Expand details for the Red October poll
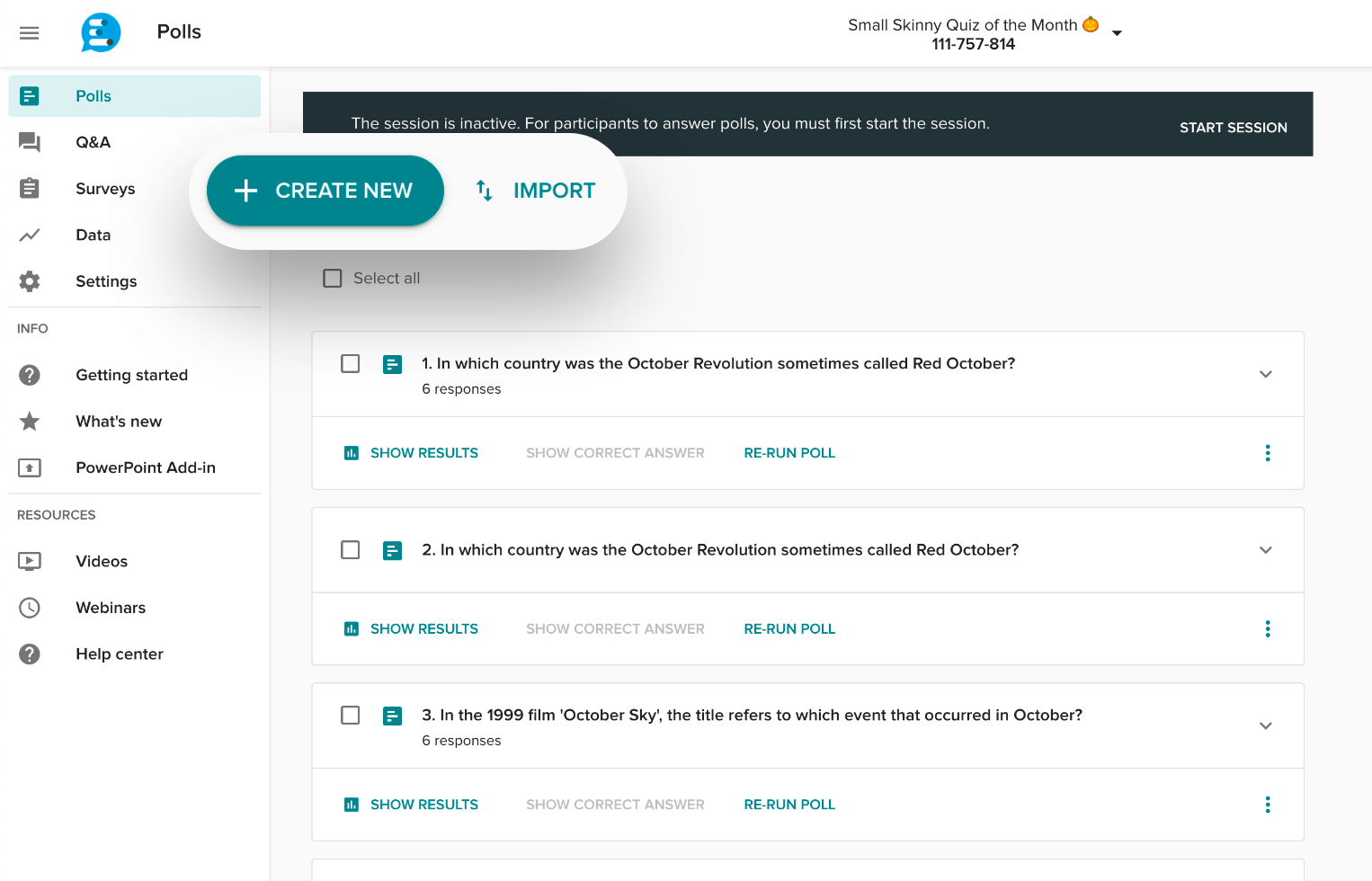Image resolution: width=1372 pixels, height=881 pixels. pos(1266,374)
